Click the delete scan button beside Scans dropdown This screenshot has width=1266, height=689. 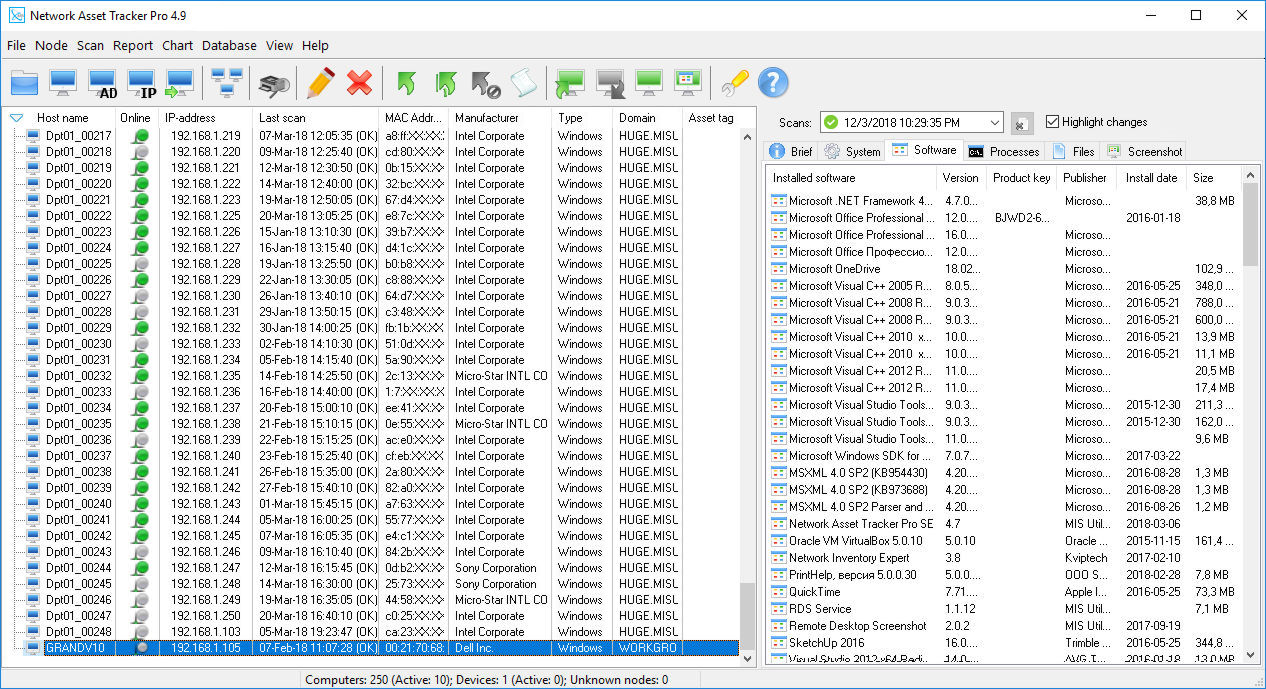tap(1020, 122)
